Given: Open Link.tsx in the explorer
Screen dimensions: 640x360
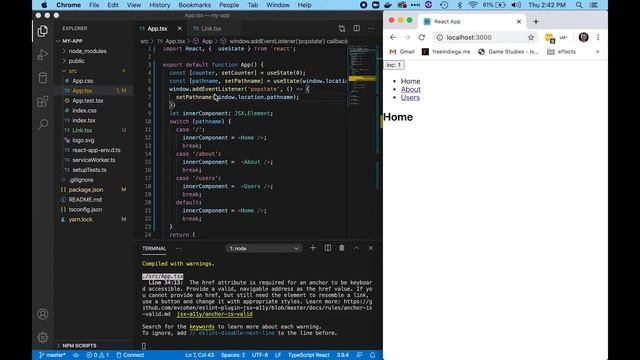Looking at the screenshot, I should (82, 130).
